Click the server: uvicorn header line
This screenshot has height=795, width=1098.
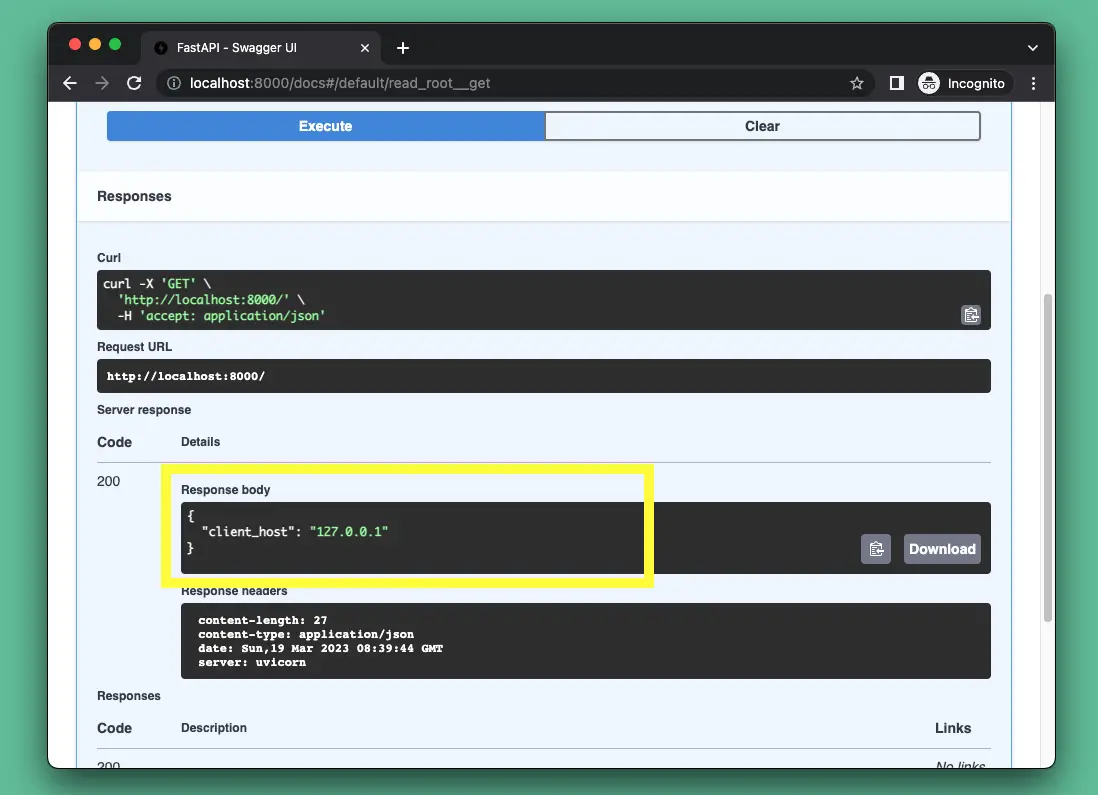pos(252,662)
